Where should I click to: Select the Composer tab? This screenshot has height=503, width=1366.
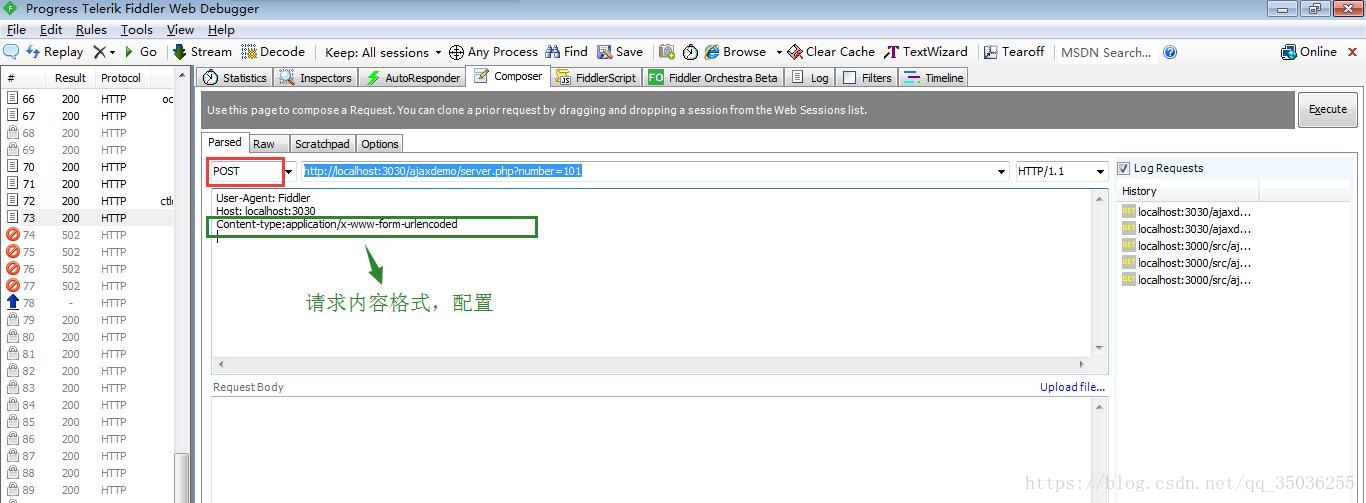(508, 76)
